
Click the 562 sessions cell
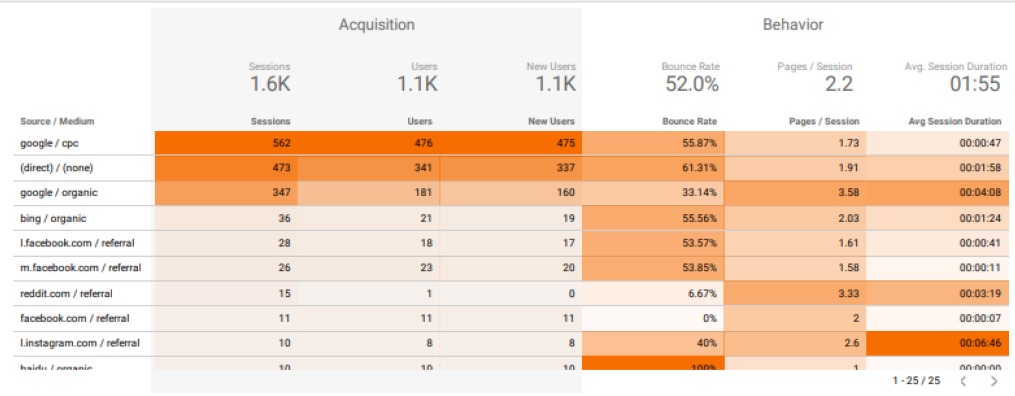pyautogui.click(x=227, y=143)
